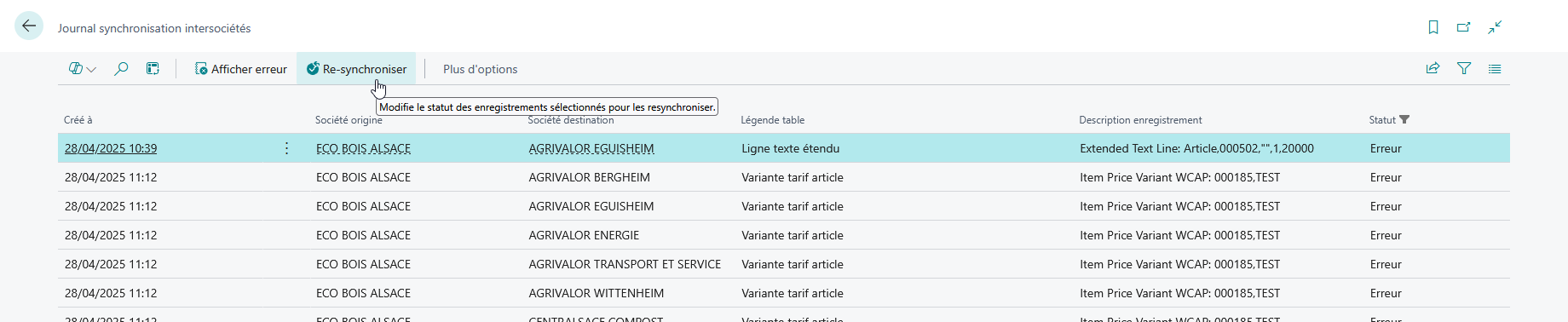Viewport: 1568px width, 322px height.
Task: Click Re-synchroniser action
Action: coord(356,69)
